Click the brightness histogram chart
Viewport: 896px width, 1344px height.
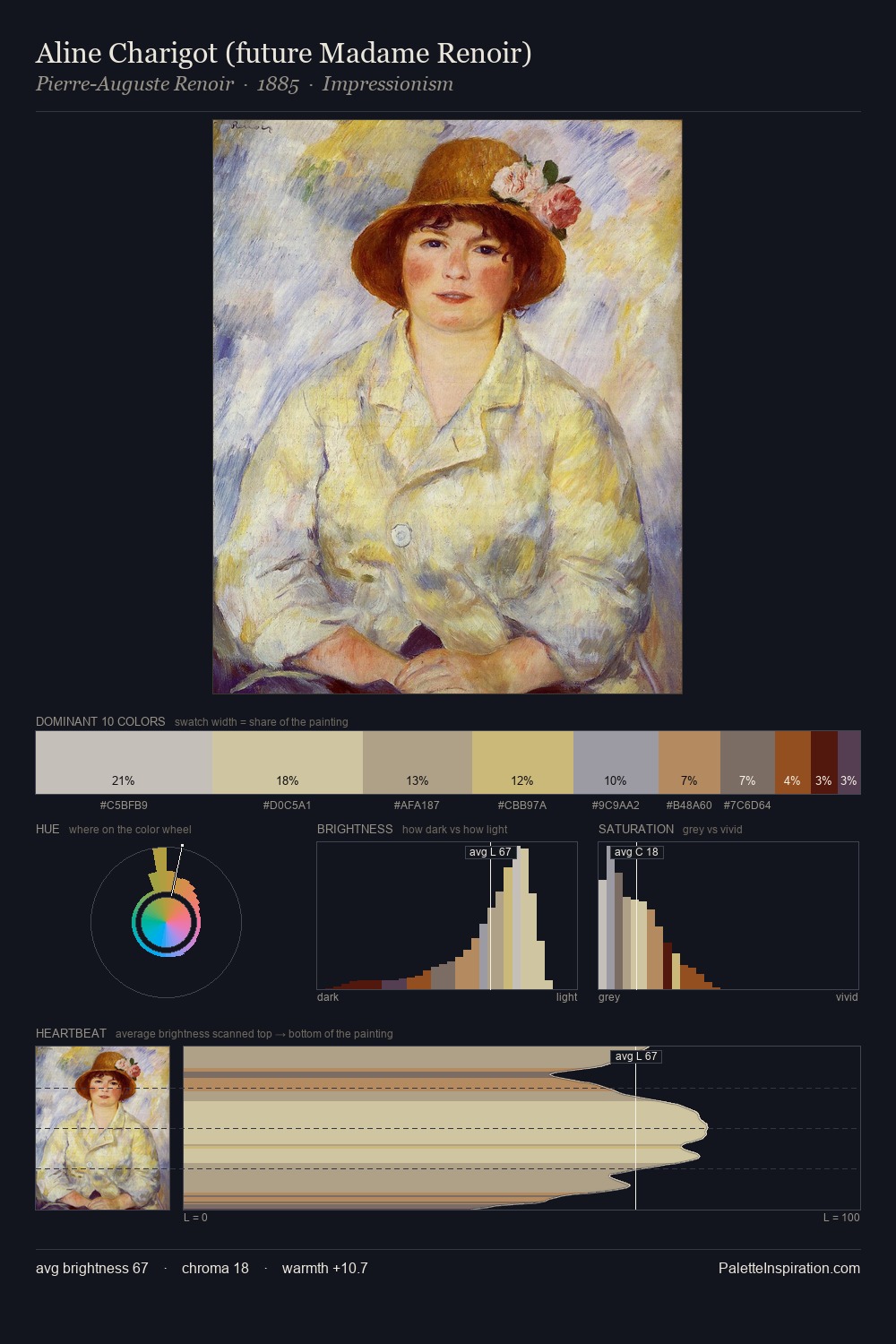(447, 916)
